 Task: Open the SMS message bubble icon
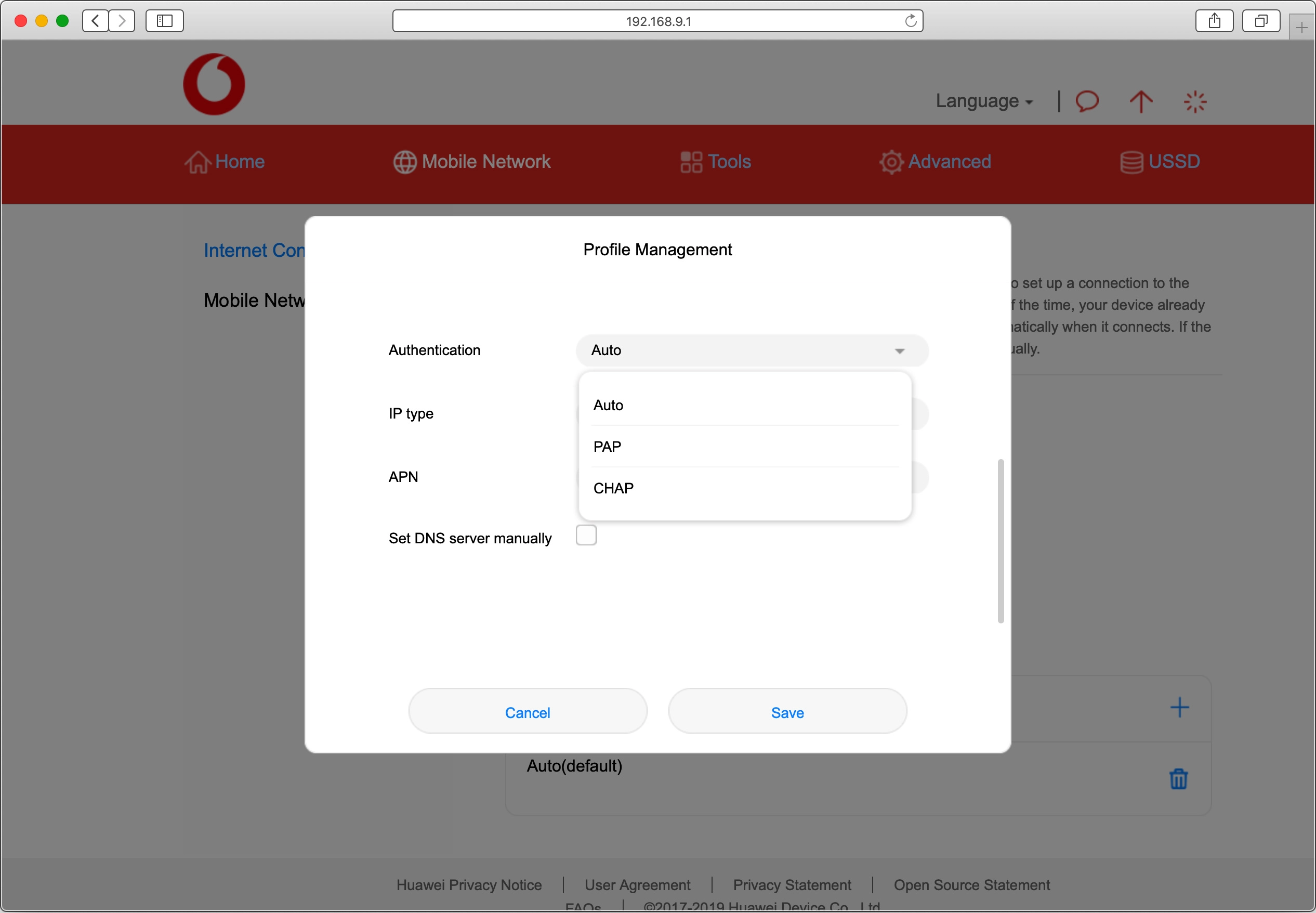(x=1087, y=101)
